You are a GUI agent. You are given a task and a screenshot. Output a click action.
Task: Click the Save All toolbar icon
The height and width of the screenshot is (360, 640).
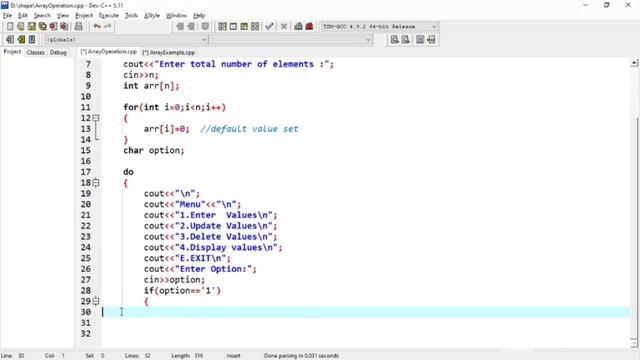tap(42, 27)
